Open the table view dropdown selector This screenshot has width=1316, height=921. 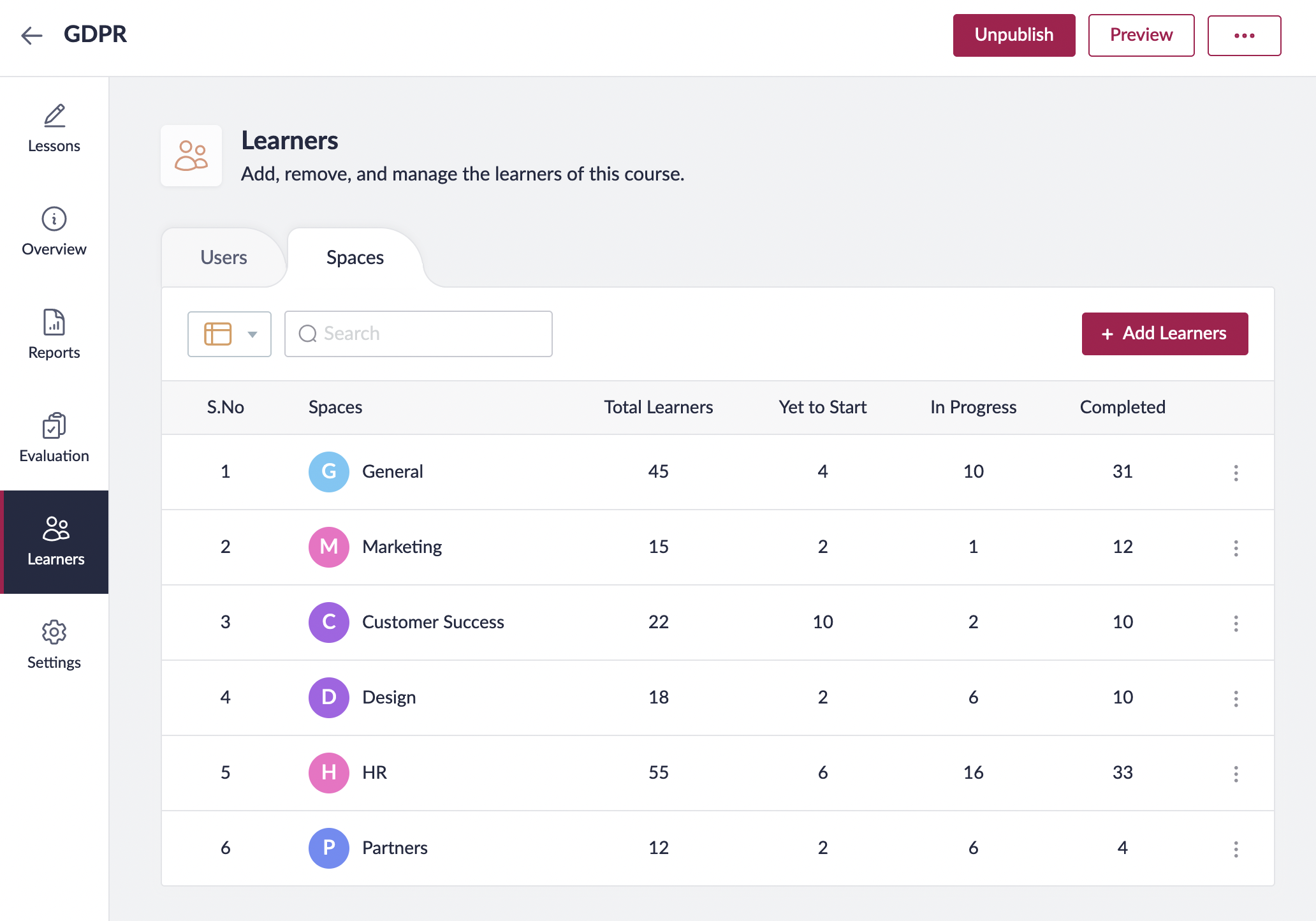pos(230,334)
